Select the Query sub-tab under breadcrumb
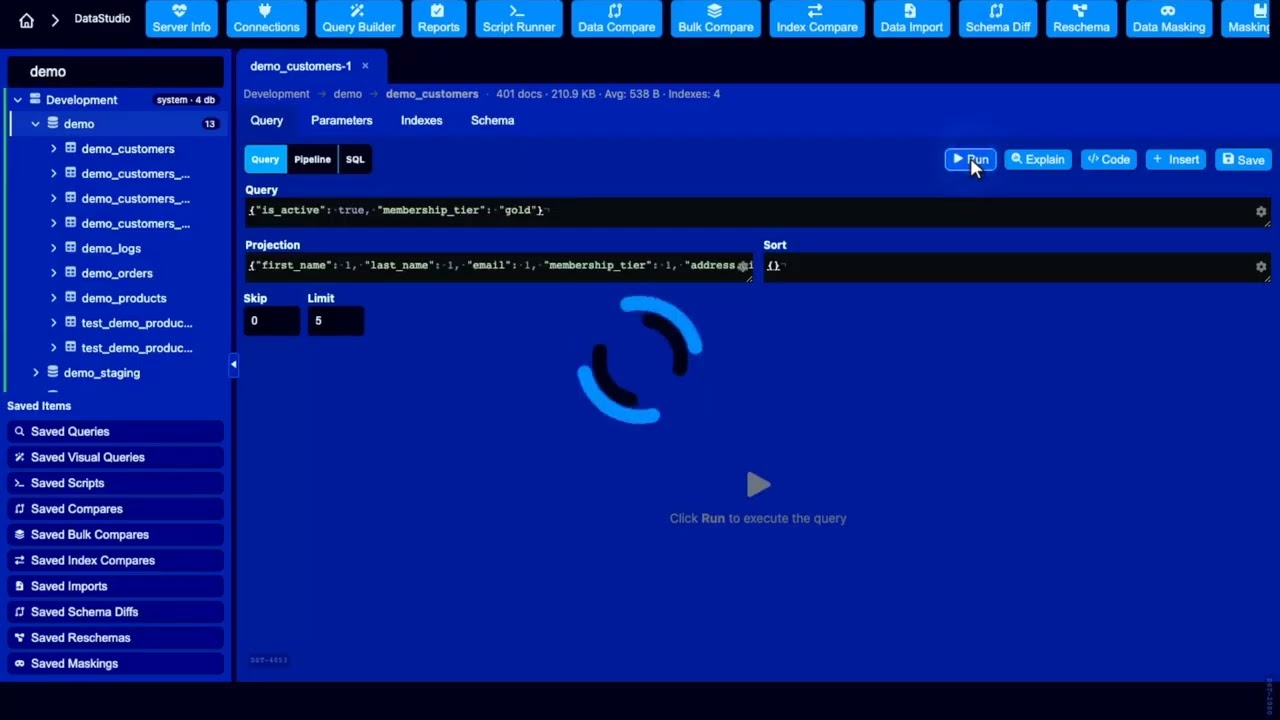 pos(266,120)
